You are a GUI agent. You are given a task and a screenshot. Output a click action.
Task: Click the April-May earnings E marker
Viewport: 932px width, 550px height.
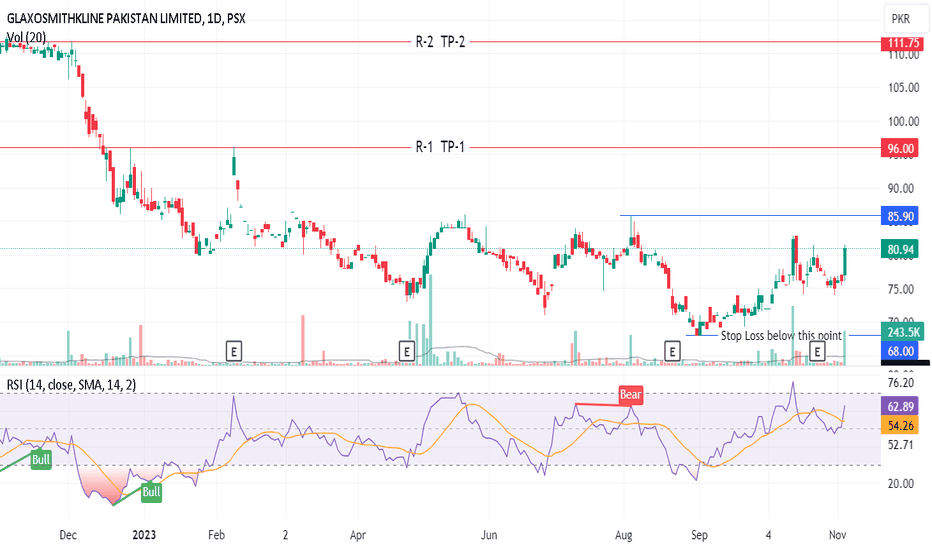407,351
